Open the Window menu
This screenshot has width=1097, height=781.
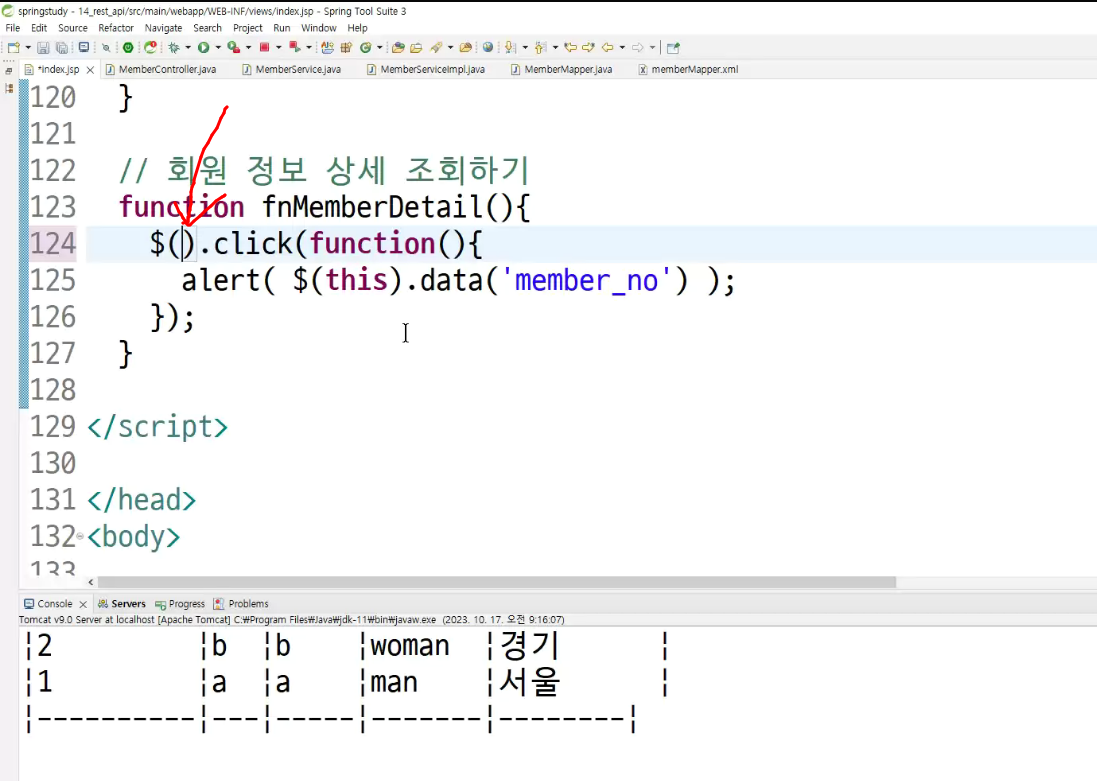(319, 28)
